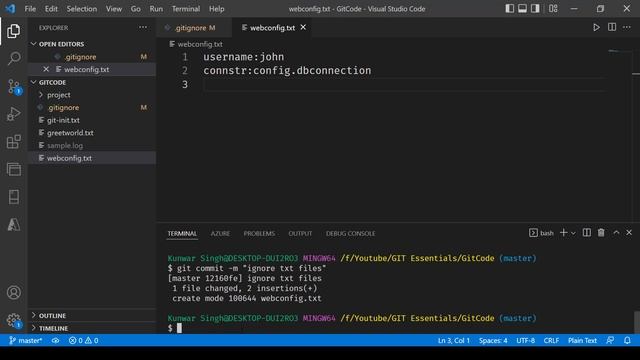Open the Extensions view
The width and height of the screenshot is (640, 360).
pyautogui.click(x=13, y=142)
